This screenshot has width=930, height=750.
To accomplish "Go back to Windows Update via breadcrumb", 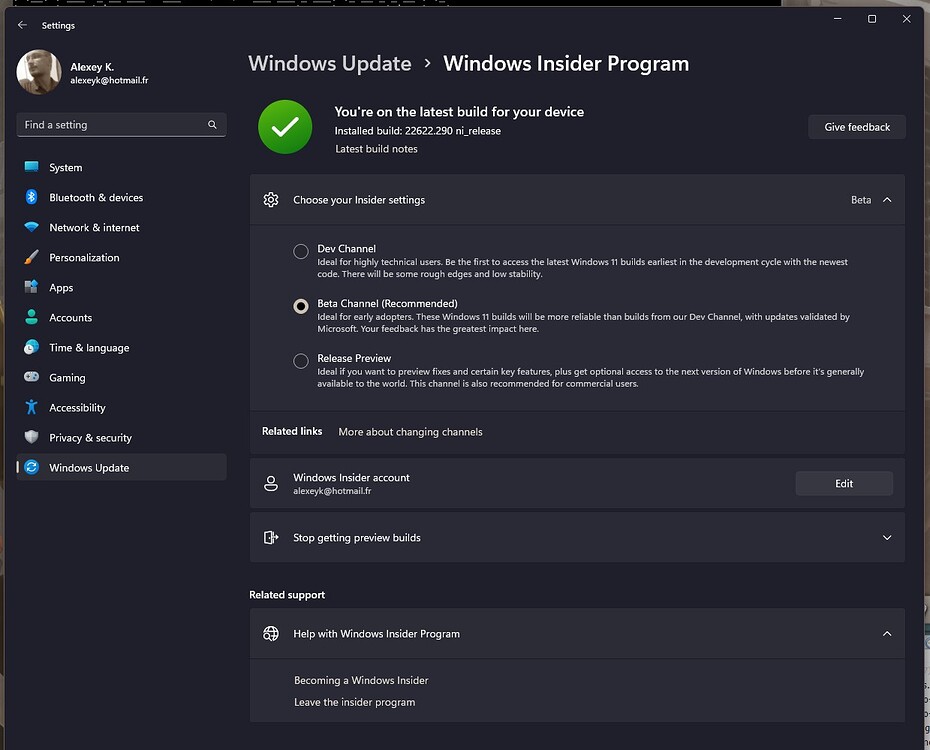I will pyautogui.click(x=330, y=63).
